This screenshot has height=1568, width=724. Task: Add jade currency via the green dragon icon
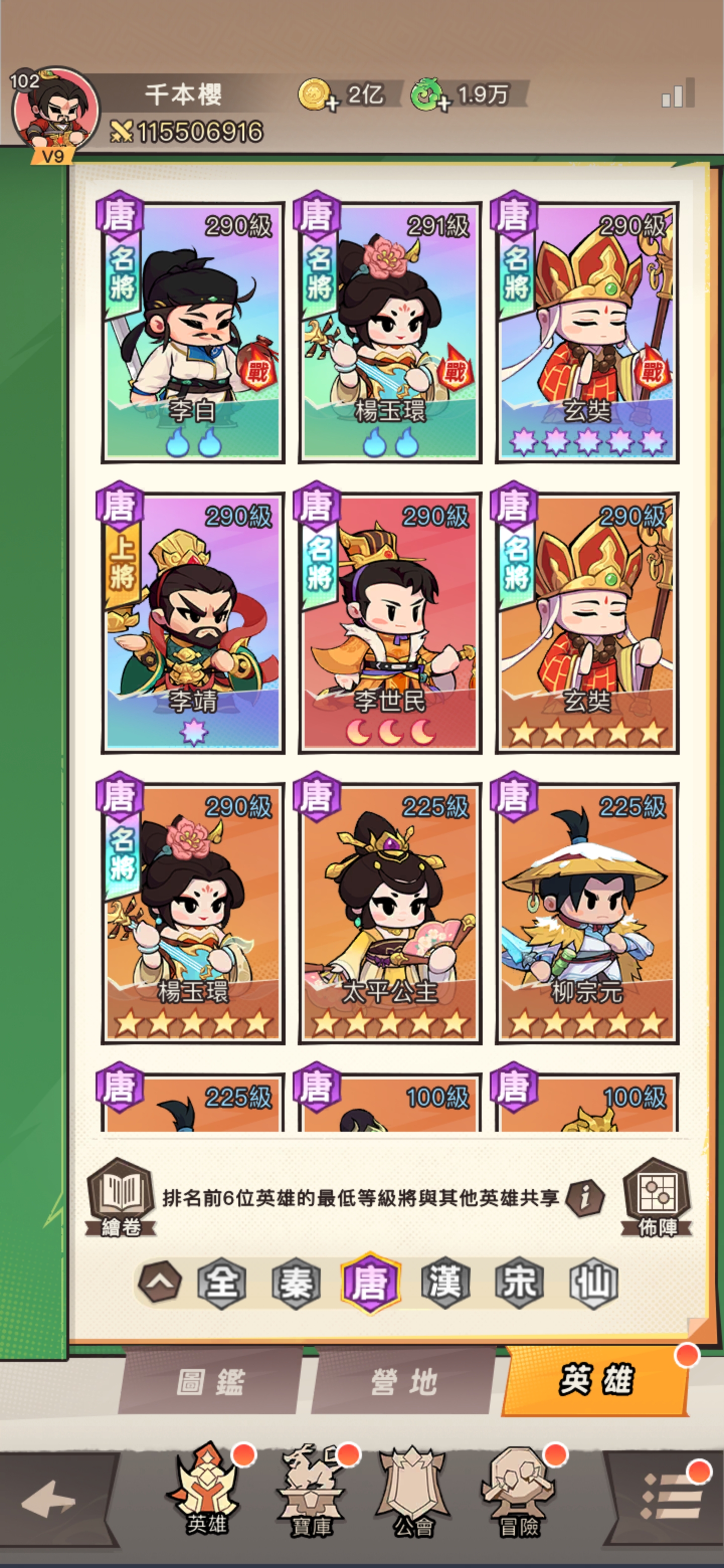pyautogui.click(x=430, y=95)
